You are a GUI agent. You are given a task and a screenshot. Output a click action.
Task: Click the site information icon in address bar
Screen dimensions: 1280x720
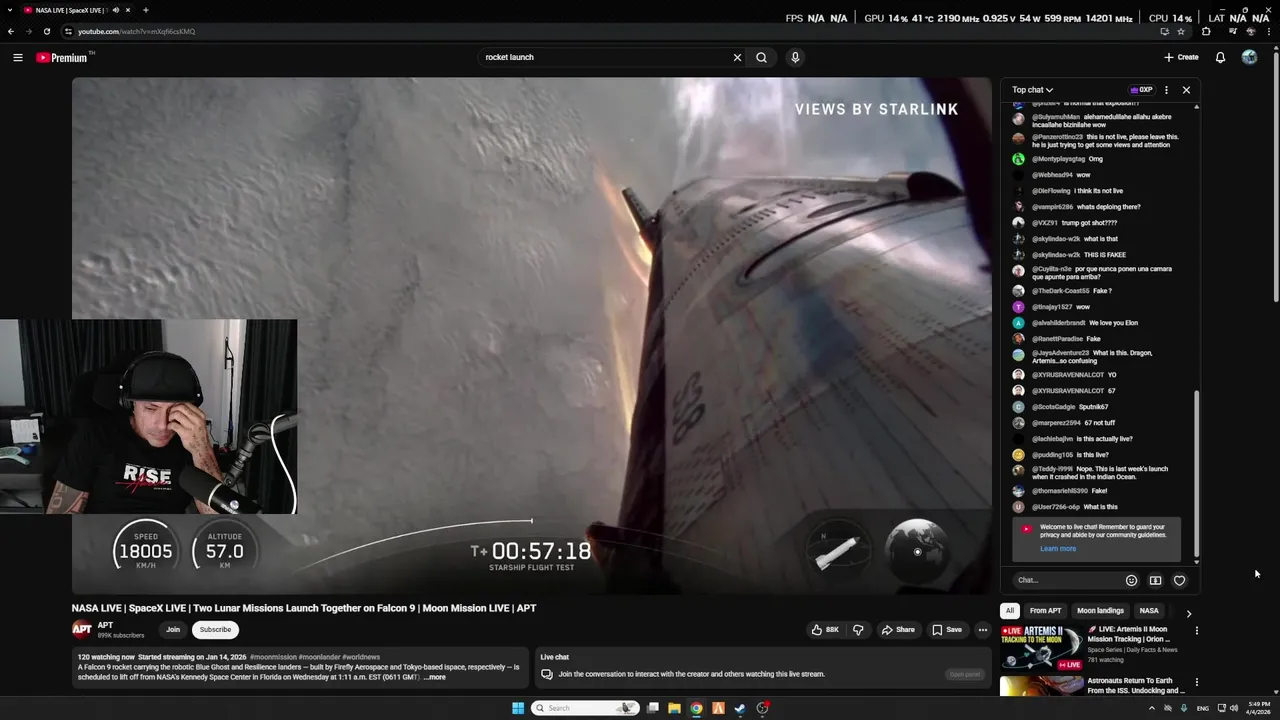coord(68,31)
